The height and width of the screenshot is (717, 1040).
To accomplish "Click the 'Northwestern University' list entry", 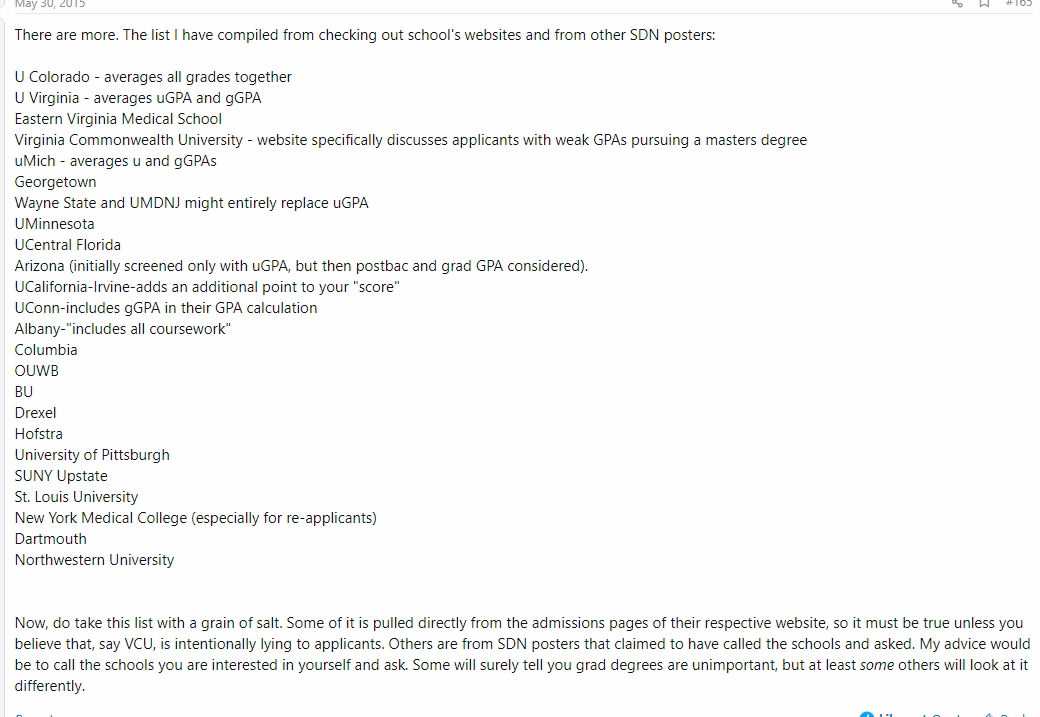I will point(94,560).
